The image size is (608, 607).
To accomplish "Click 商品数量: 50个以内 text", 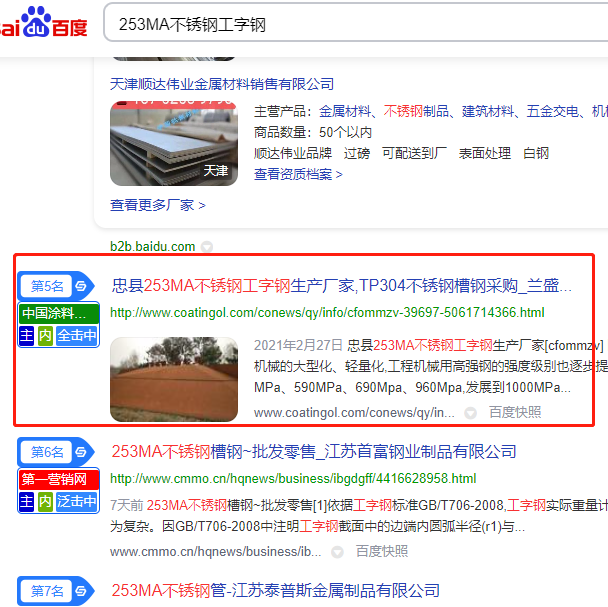I will pyautogui.click(x=313, y=132).
